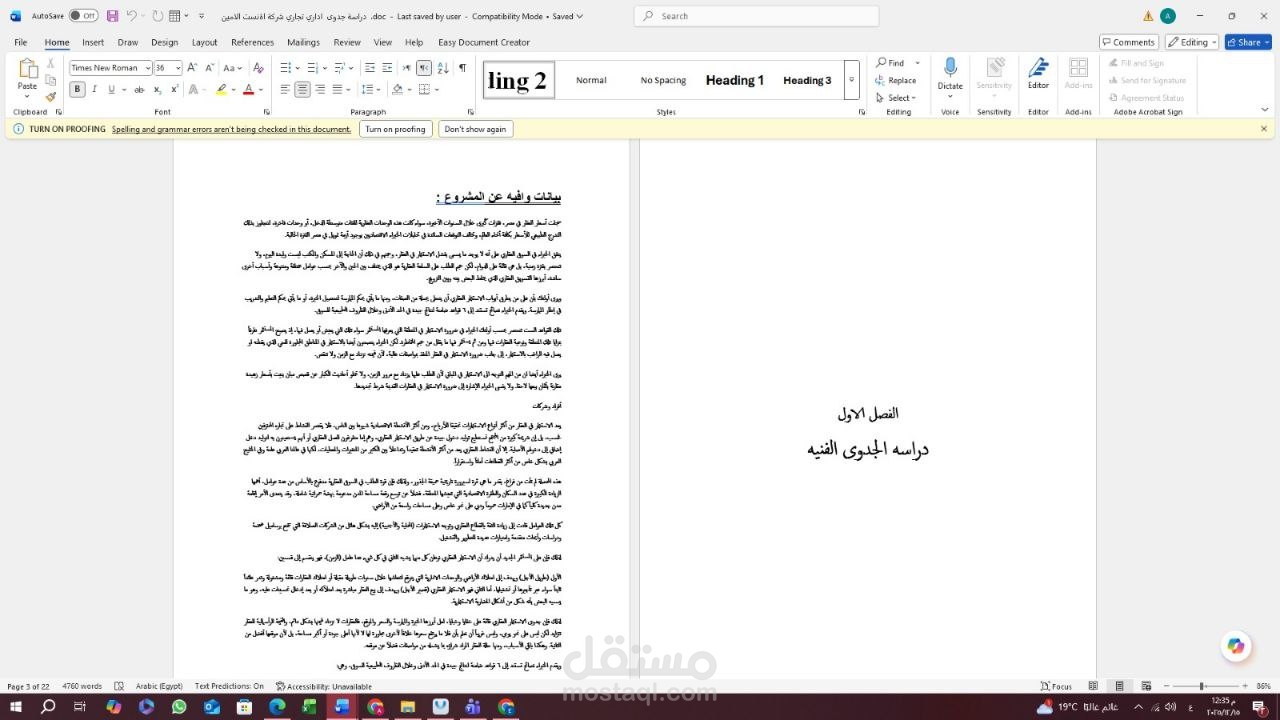
Task: Open the Easy Document Creator tab
Action: point(484,42)
